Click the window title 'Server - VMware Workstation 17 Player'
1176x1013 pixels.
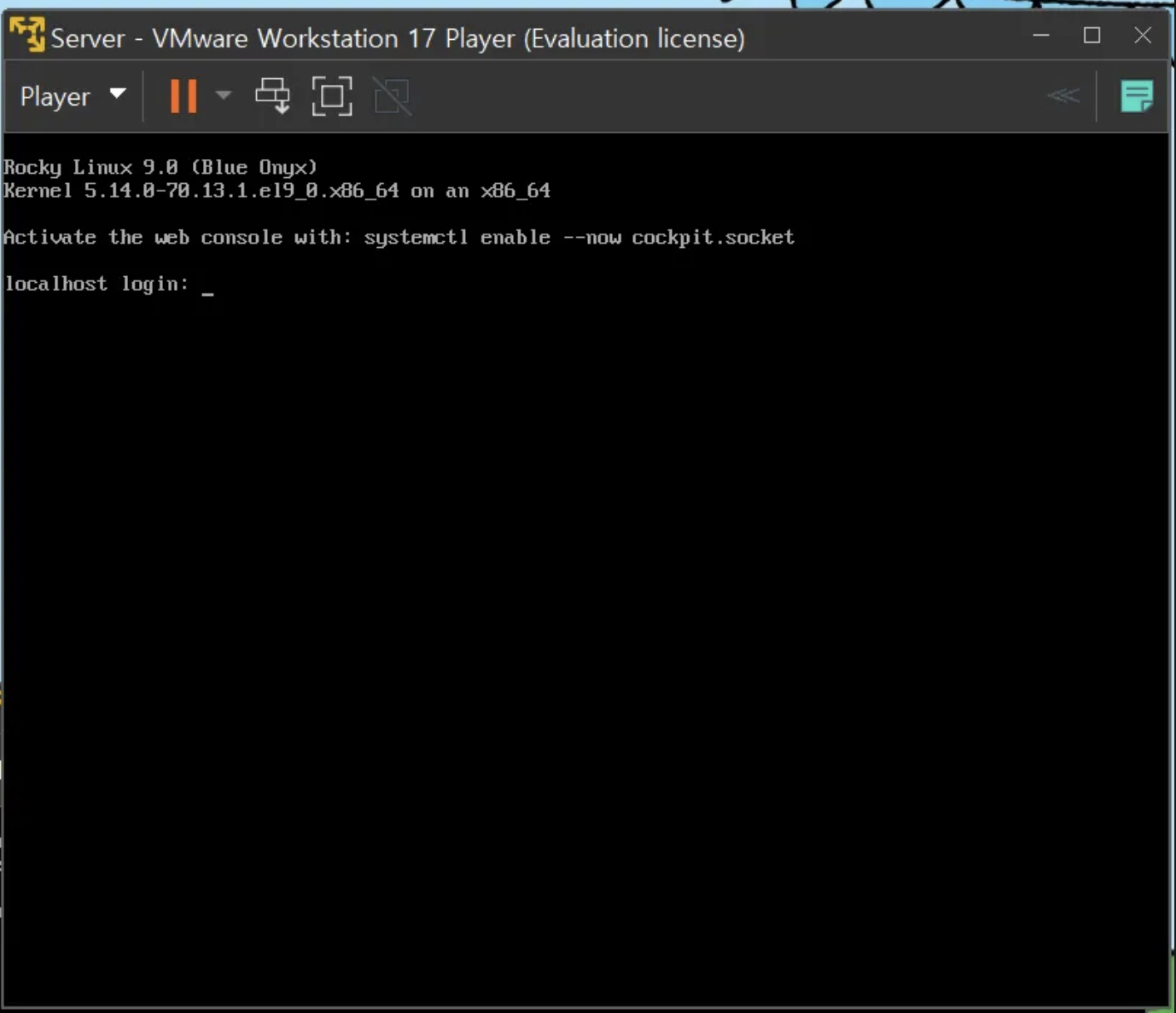398,38
